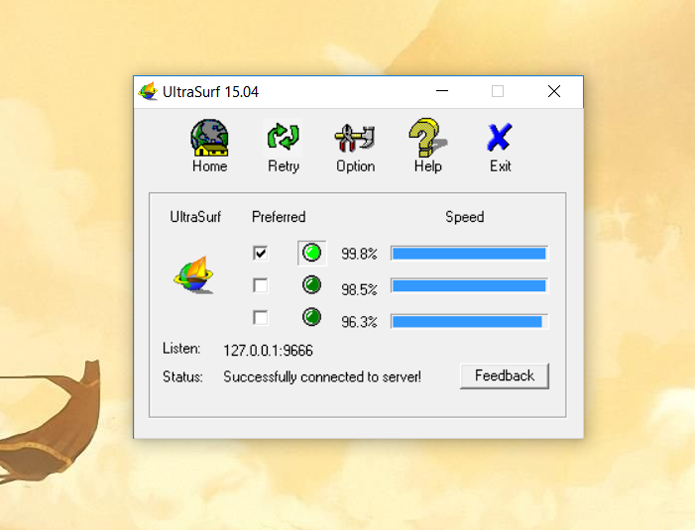Click the 96.3% speed value
This screenshot has height=530, width=695.
coord(359,322)
